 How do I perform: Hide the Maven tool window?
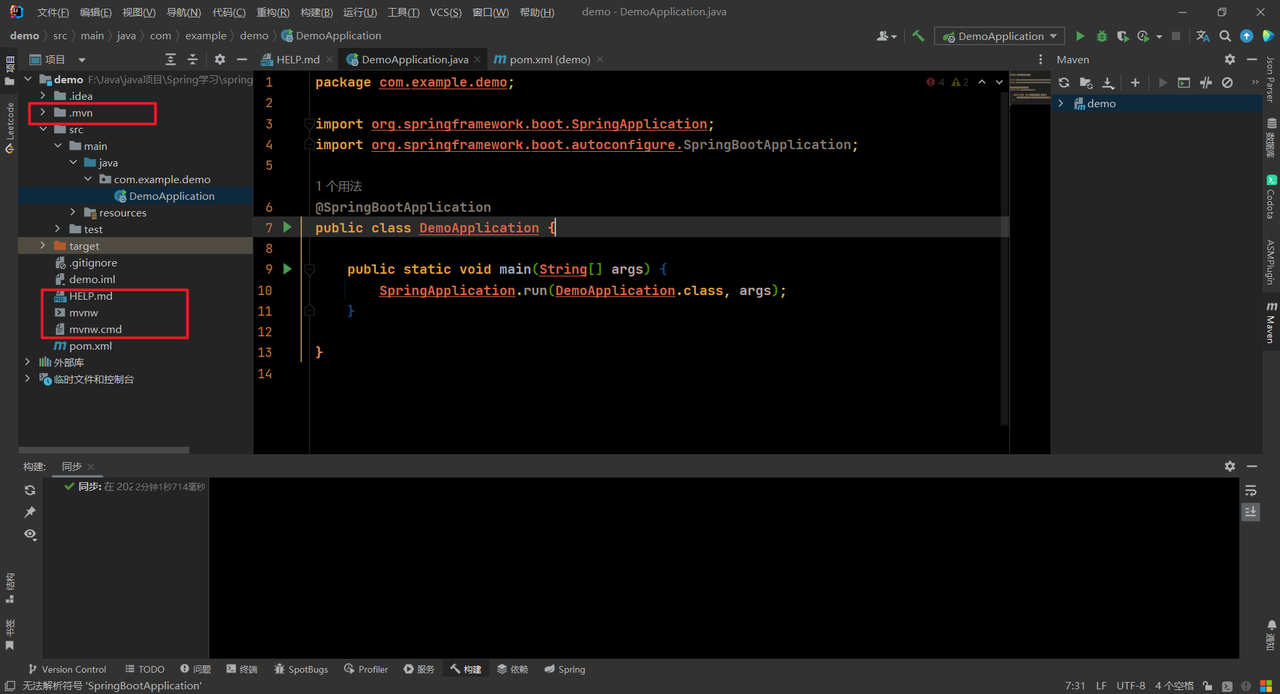(1252, 60)
